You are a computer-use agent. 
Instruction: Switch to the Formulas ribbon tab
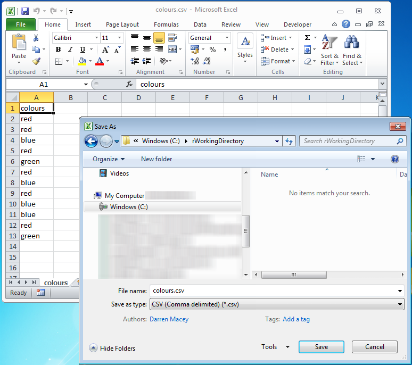[x=166, y=25]
